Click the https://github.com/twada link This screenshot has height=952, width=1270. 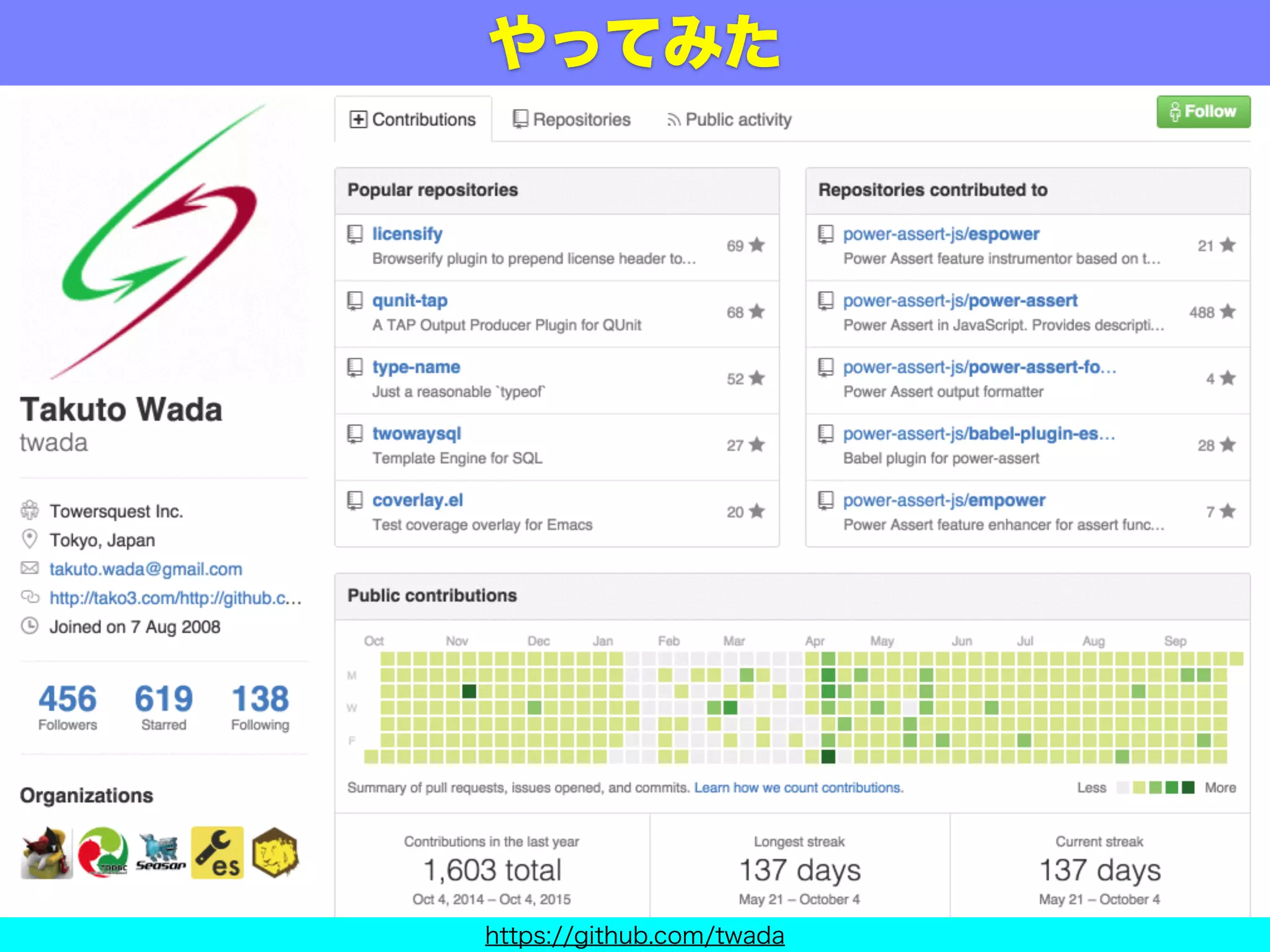[635, 935]
